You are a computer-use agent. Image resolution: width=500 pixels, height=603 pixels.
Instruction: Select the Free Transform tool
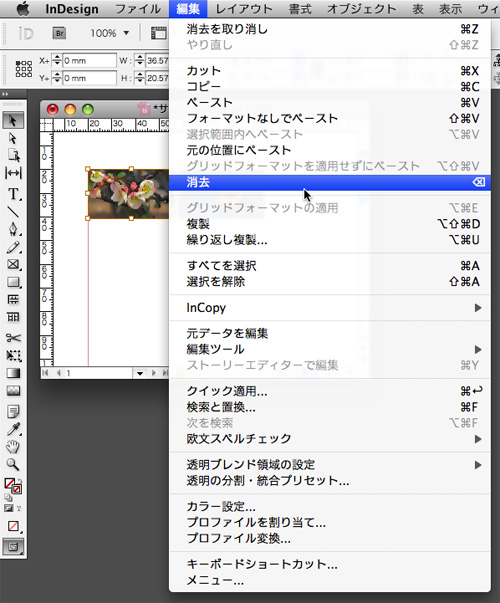click(13, 355)
